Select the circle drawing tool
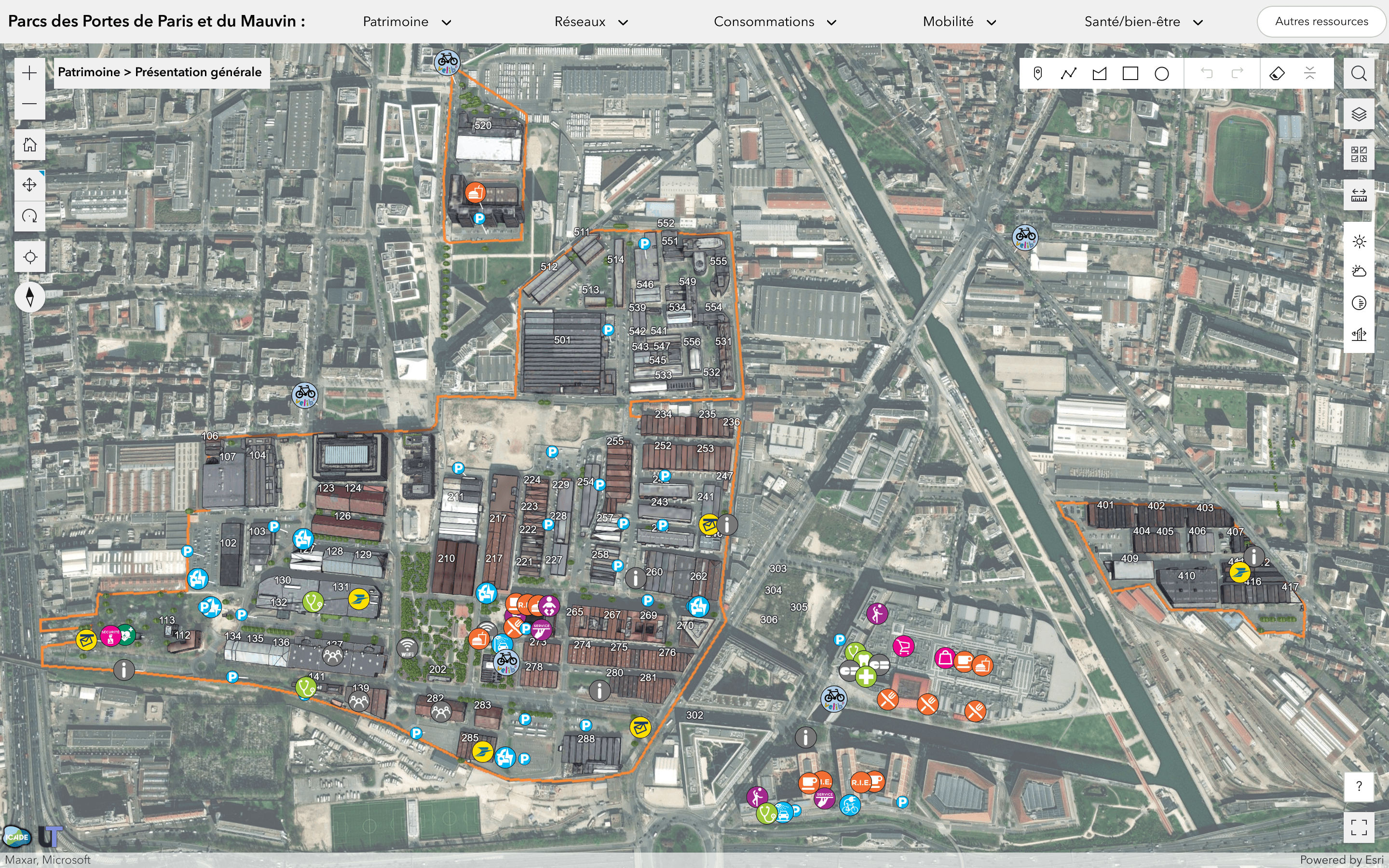Screen dimensions: 1389x868 (x=1161, y=73)
